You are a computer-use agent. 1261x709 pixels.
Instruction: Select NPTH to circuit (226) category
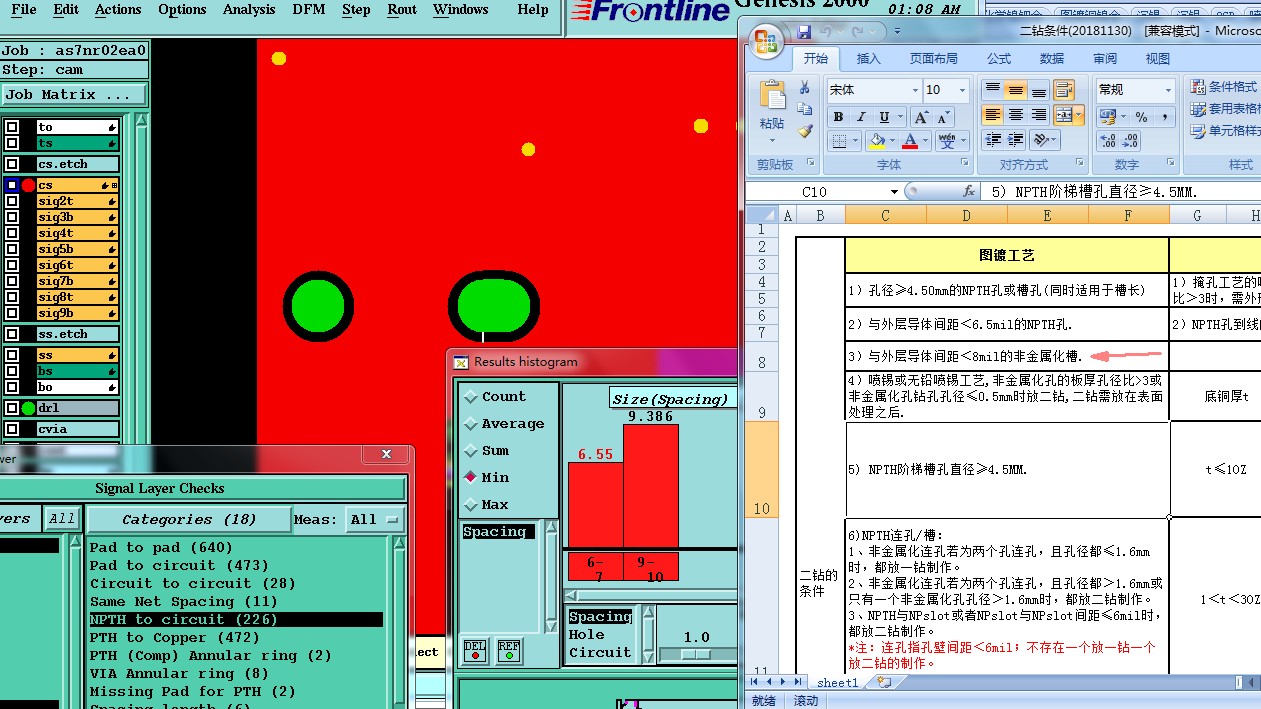click(x=235, y=619)
